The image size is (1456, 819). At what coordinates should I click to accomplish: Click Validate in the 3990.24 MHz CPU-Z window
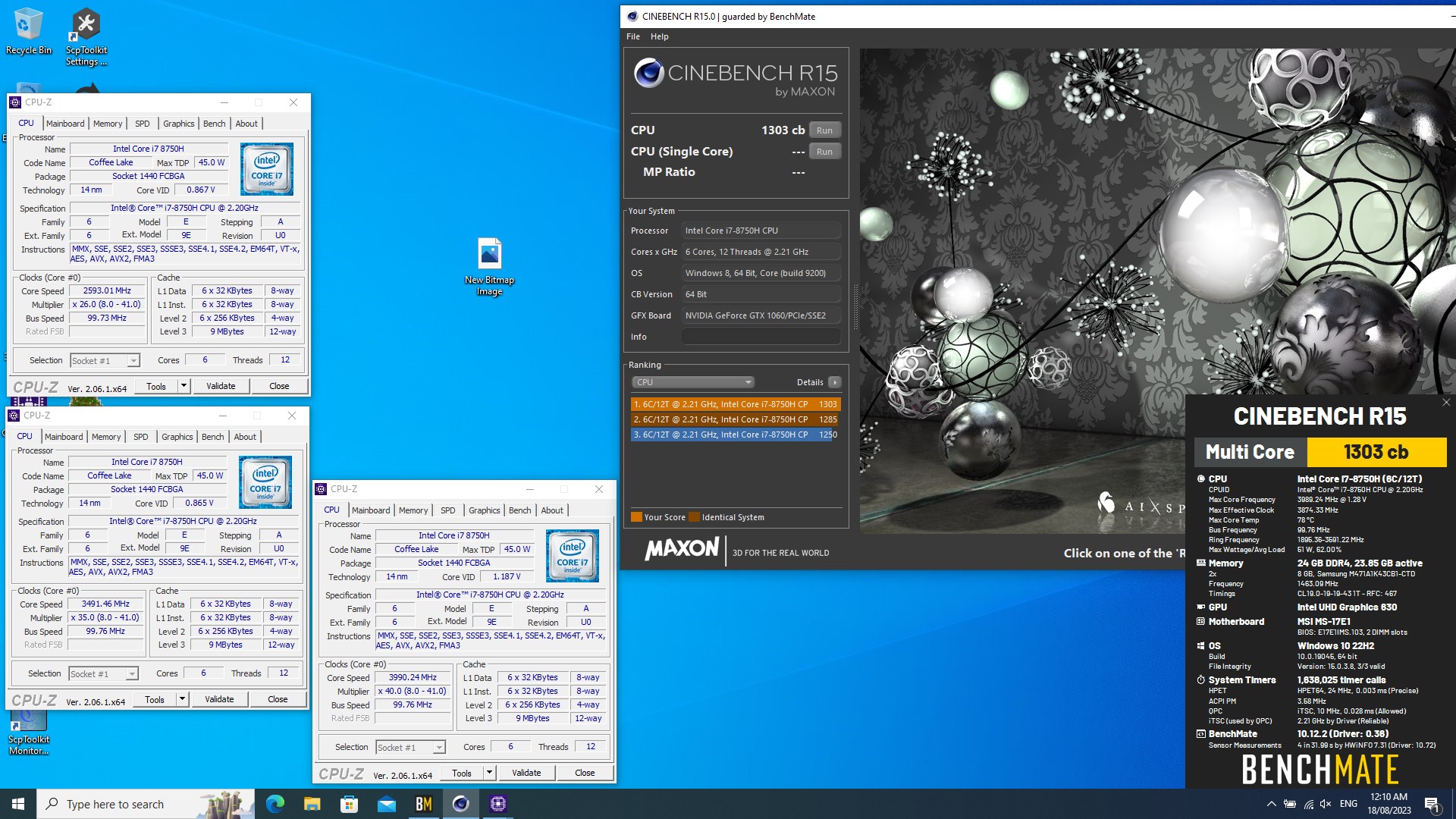click(x=526, y=773)
